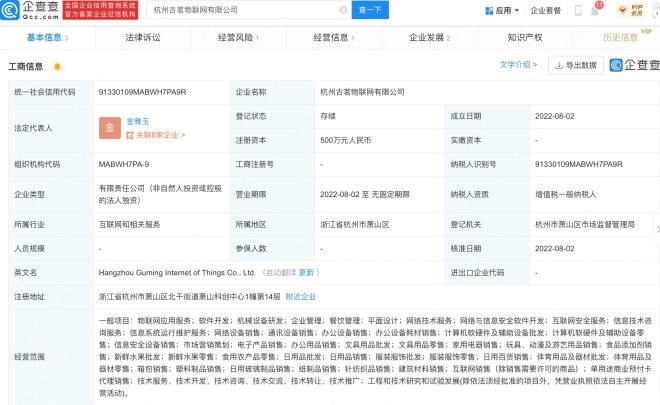660x405 pixels.
Task: Click 更新 next to the auto-translated name
Action: pyautogui.click(x=307, y=271)
